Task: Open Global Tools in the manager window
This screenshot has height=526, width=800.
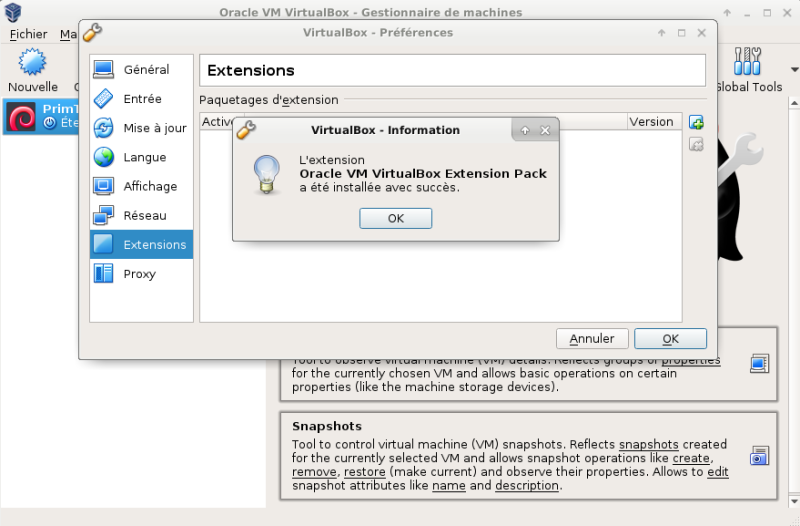Action: 748,69
